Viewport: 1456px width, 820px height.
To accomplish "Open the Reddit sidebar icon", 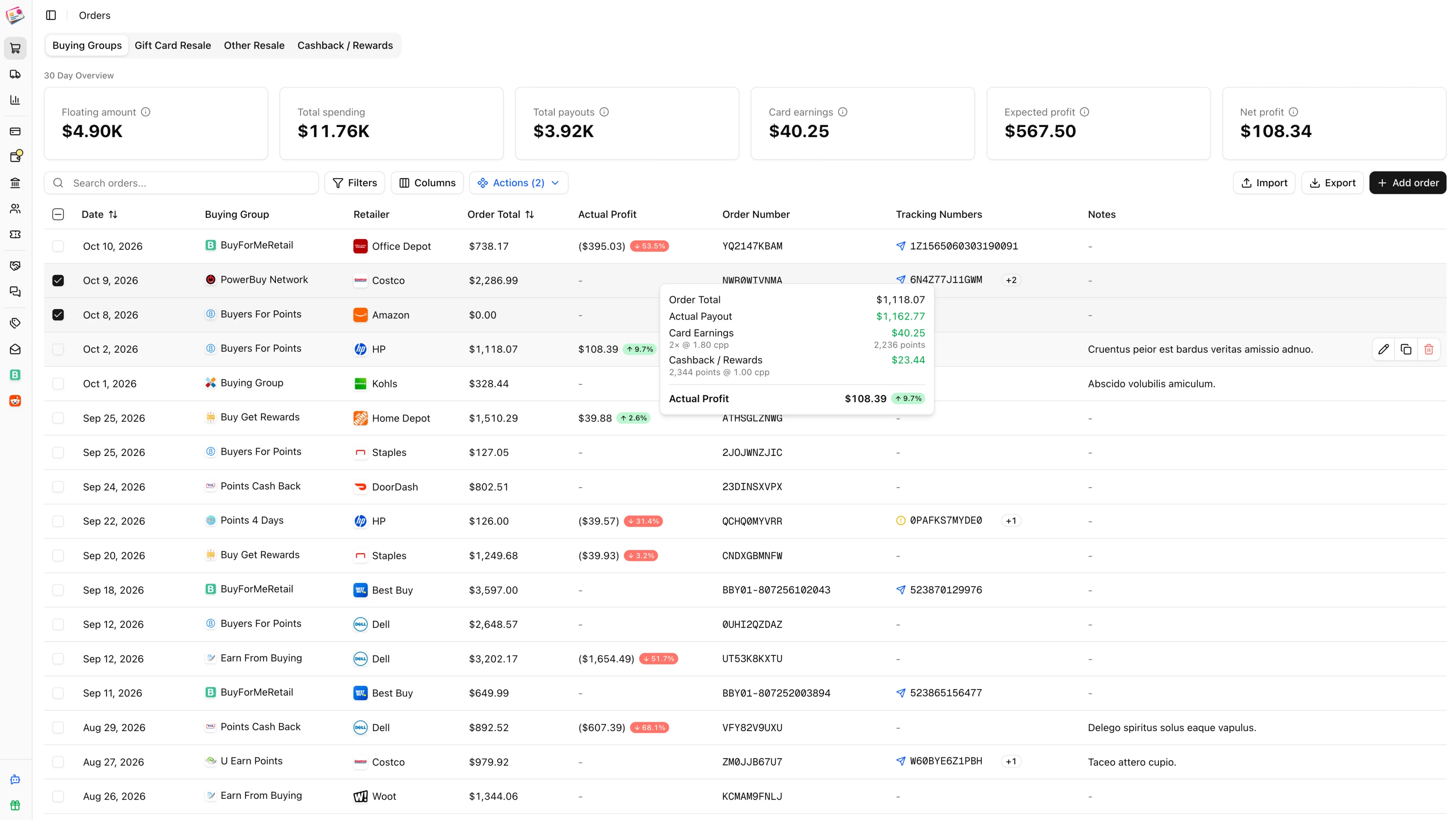I will click(15, 400).
